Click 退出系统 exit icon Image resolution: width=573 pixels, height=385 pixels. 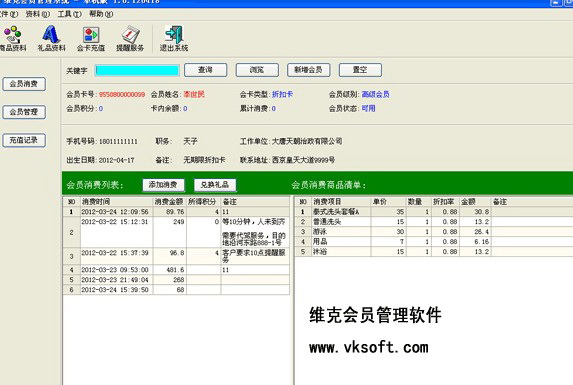174,38
